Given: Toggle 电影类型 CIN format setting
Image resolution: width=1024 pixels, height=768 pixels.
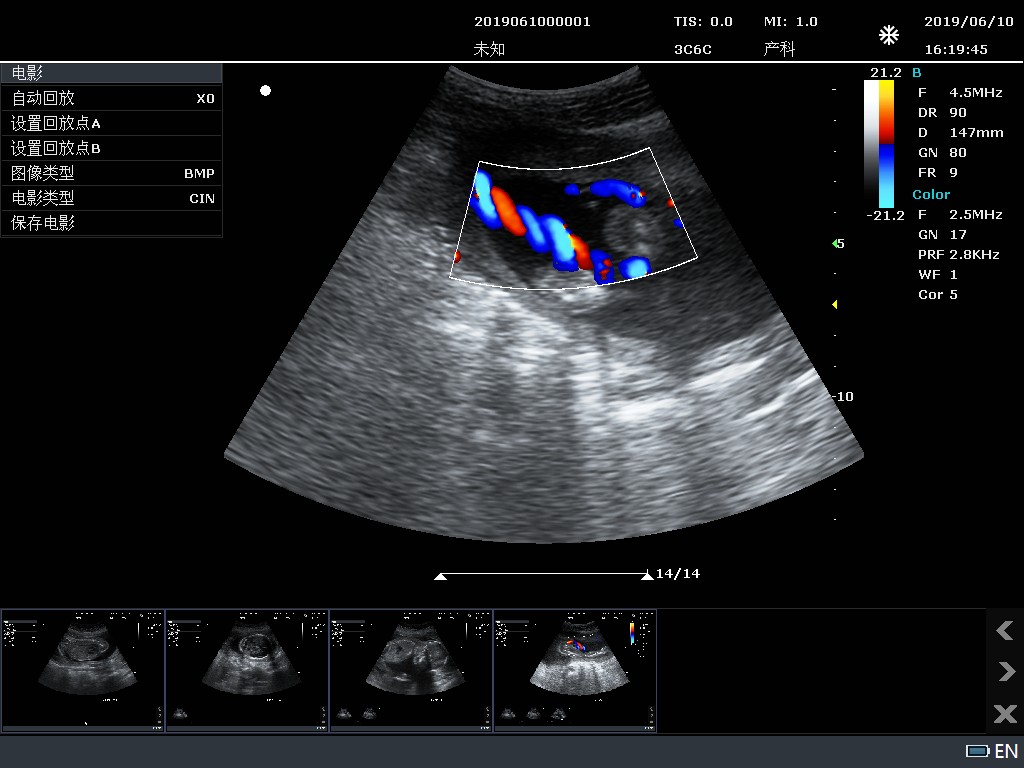Looking at the screenshot, I should point(111,198).
